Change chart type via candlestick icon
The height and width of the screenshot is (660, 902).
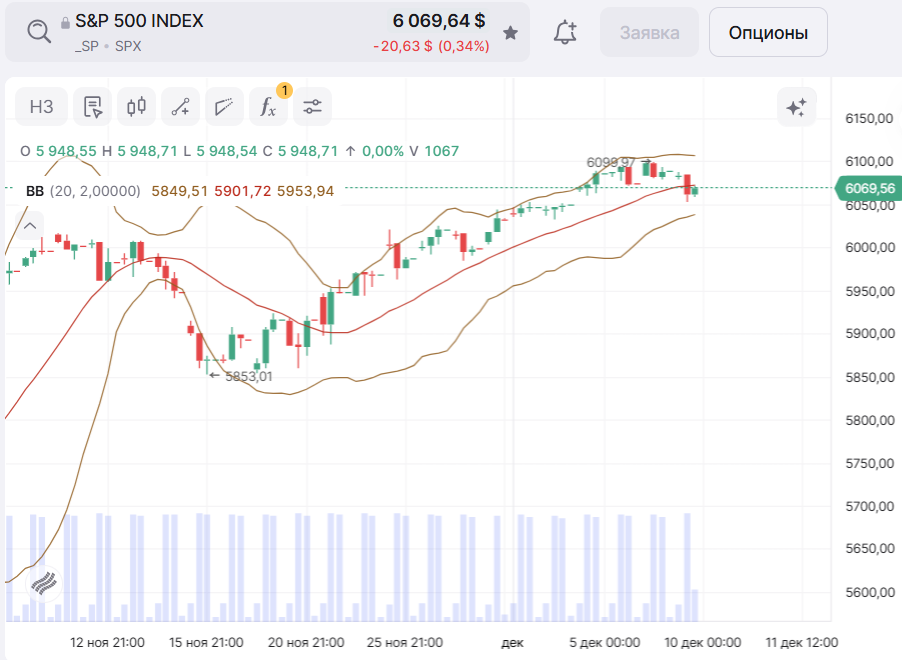click(x=136, y=106)
